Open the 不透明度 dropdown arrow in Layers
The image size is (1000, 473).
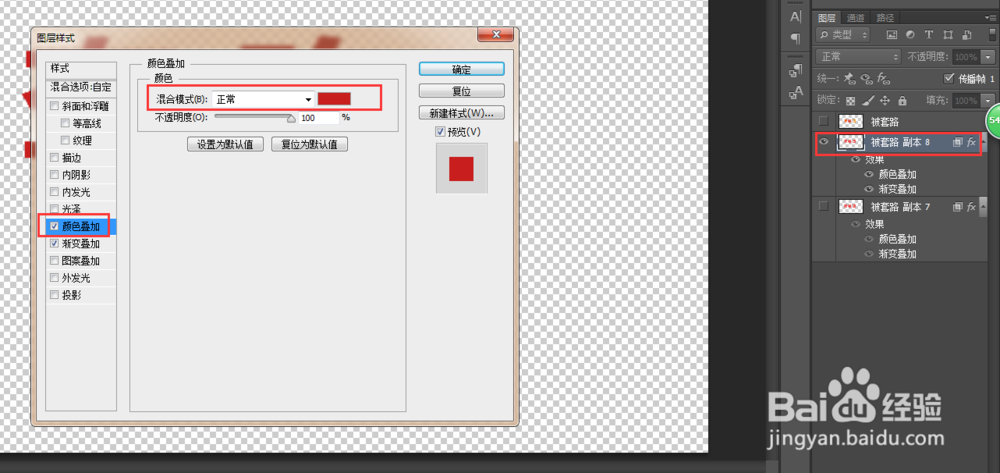(989, 57)
